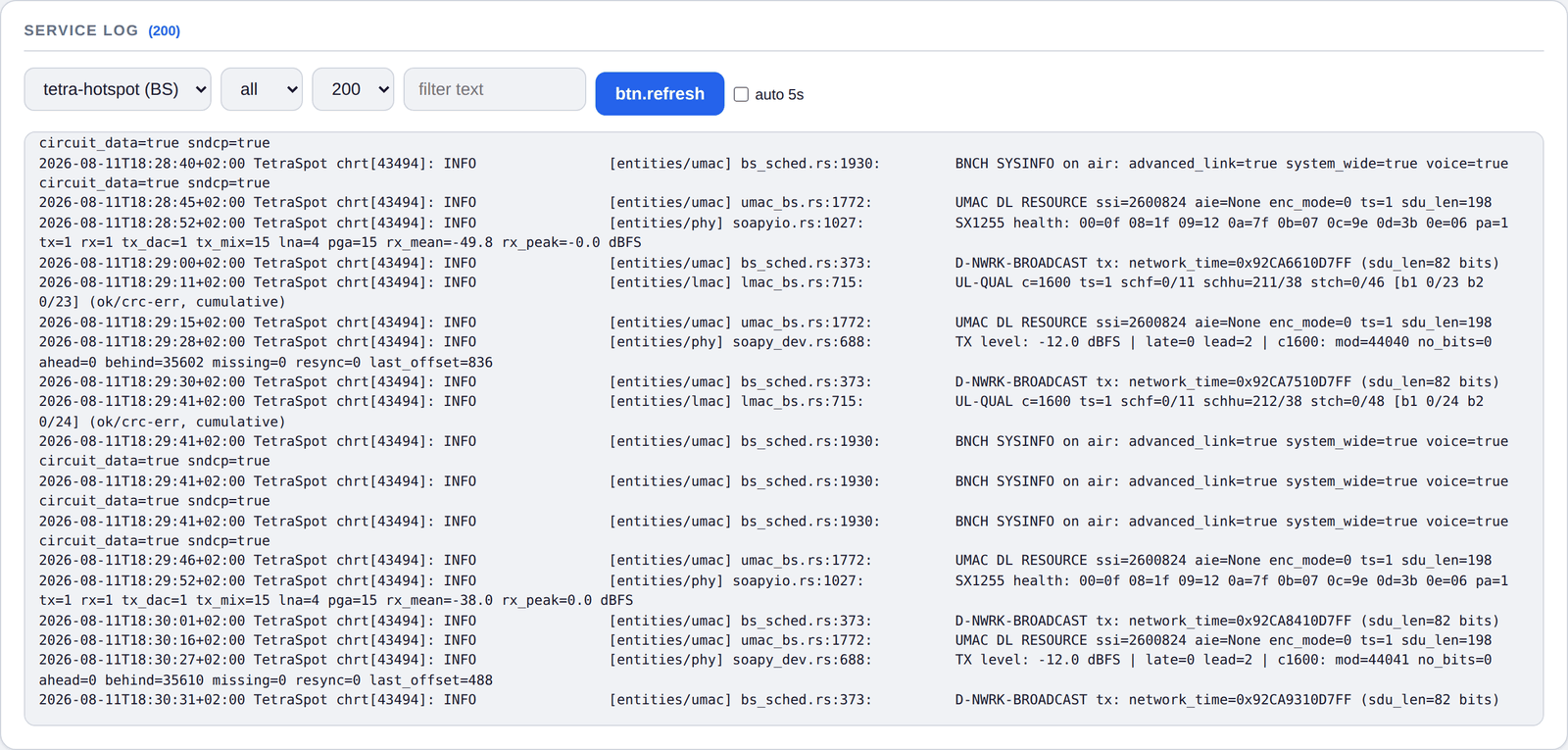Image resolution: width=1568 pixels, height=750 pixels.
Task: Focus the filter text input field
Action: click(495, 89)
